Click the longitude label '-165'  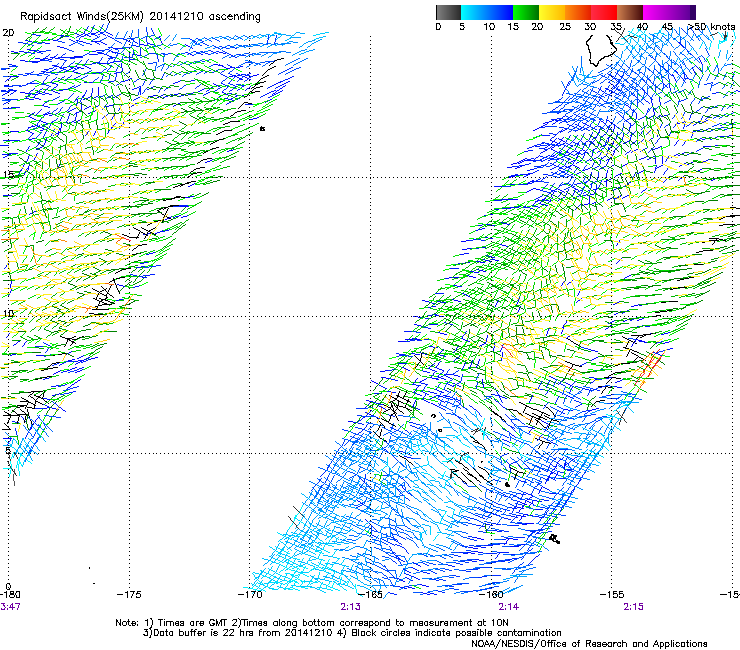tap(370, 595)
